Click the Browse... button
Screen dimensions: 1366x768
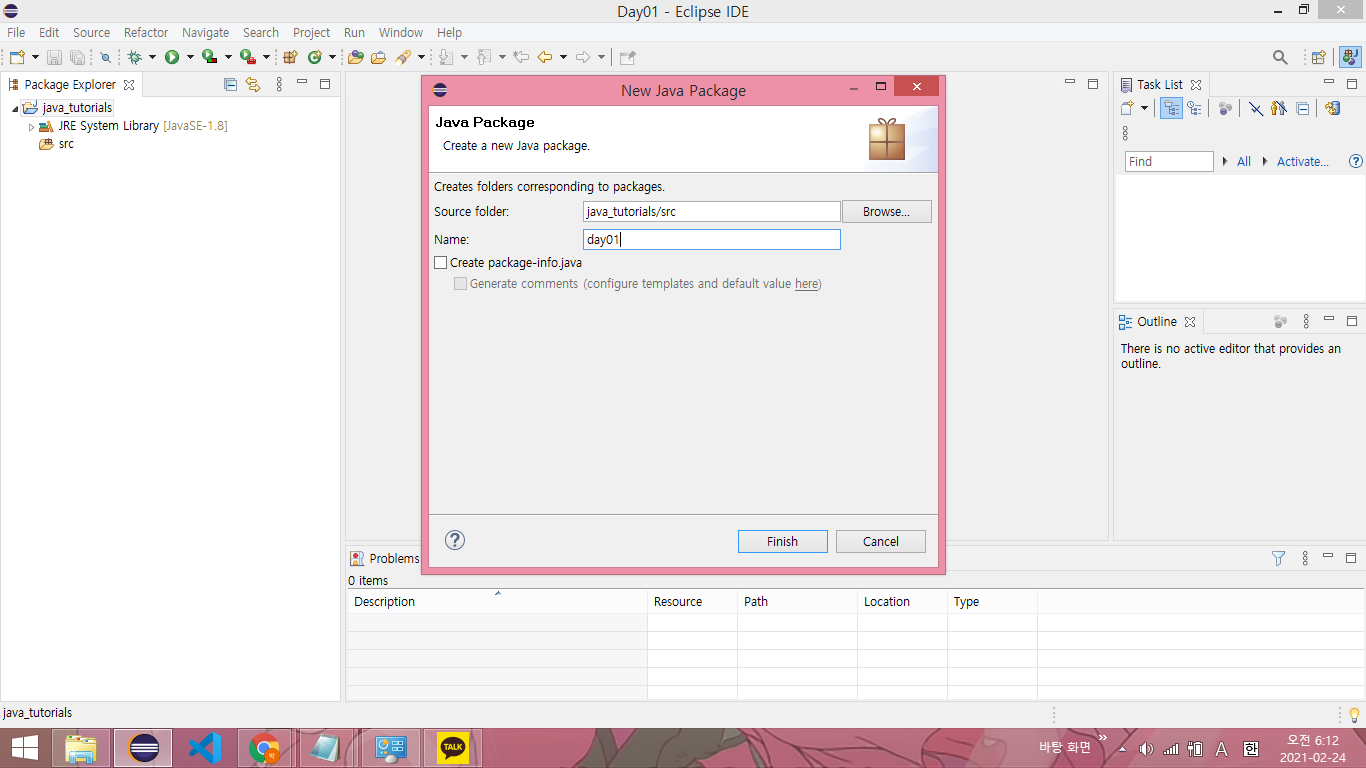(x=887, y=211)
